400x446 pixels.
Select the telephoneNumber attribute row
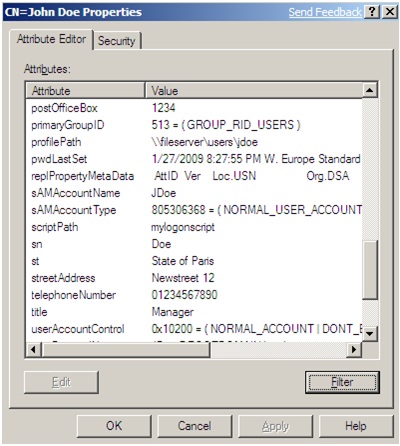point(194,295)
